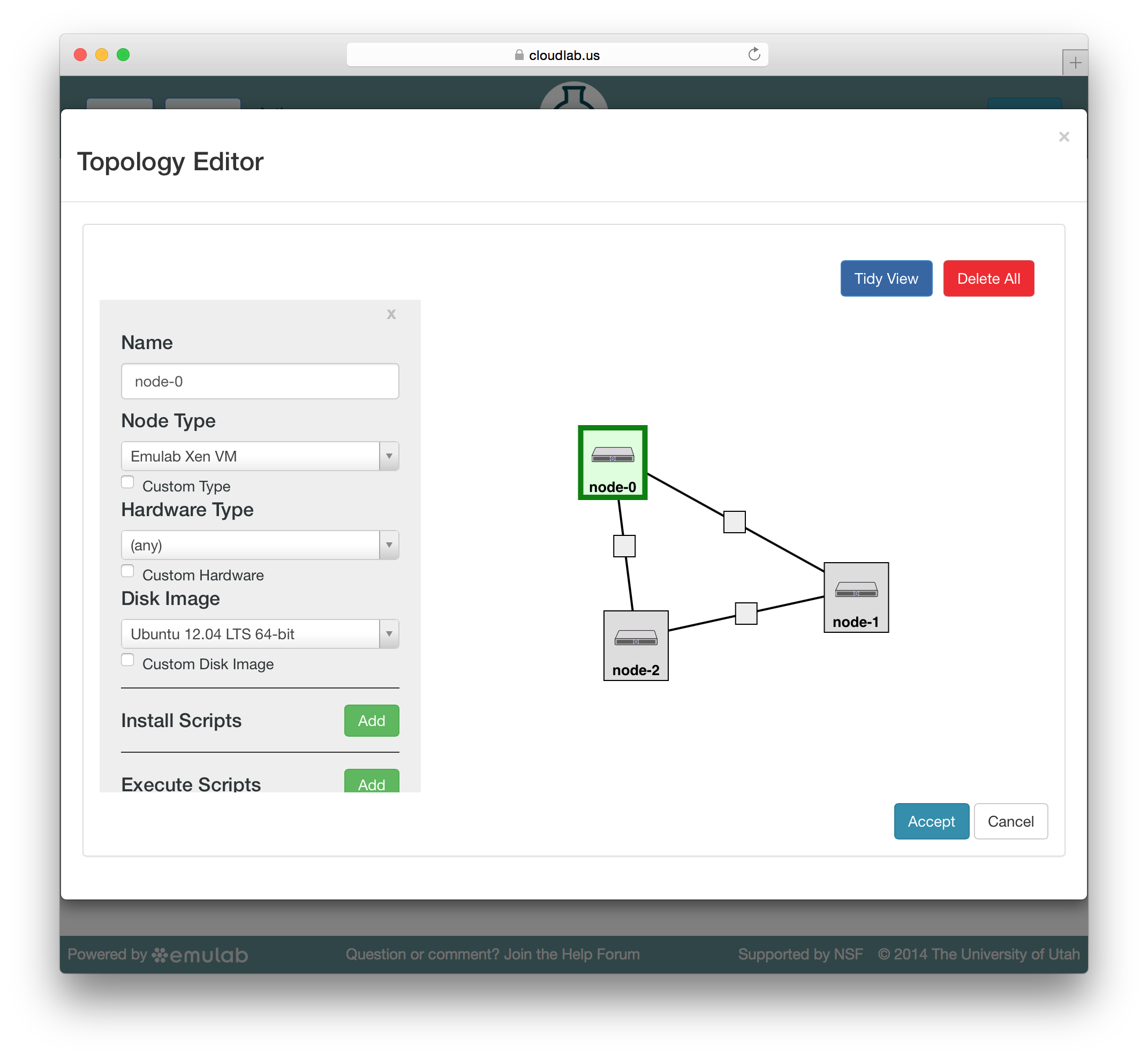Screen dimensions: 1148x1059
Task: Click the Name input field
Action: [x=260, y=381]
